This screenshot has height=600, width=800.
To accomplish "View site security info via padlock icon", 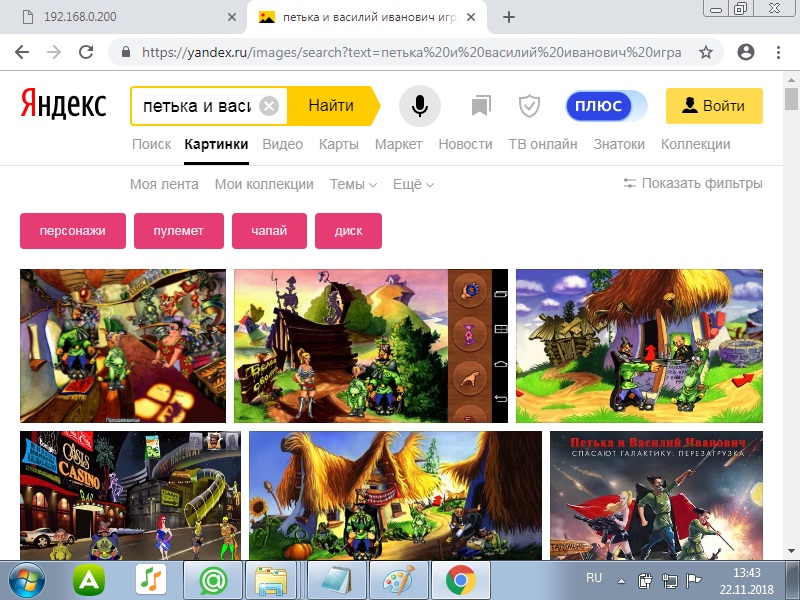I will click(126, 52).
